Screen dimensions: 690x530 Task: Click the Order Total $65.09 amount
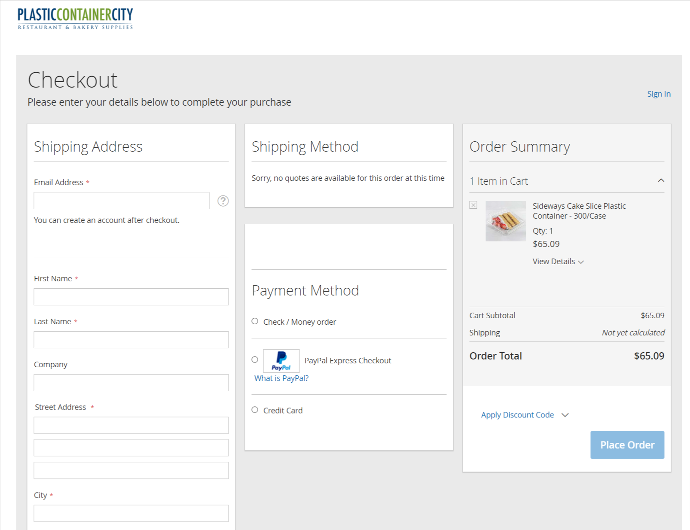[x=649, y=356]
